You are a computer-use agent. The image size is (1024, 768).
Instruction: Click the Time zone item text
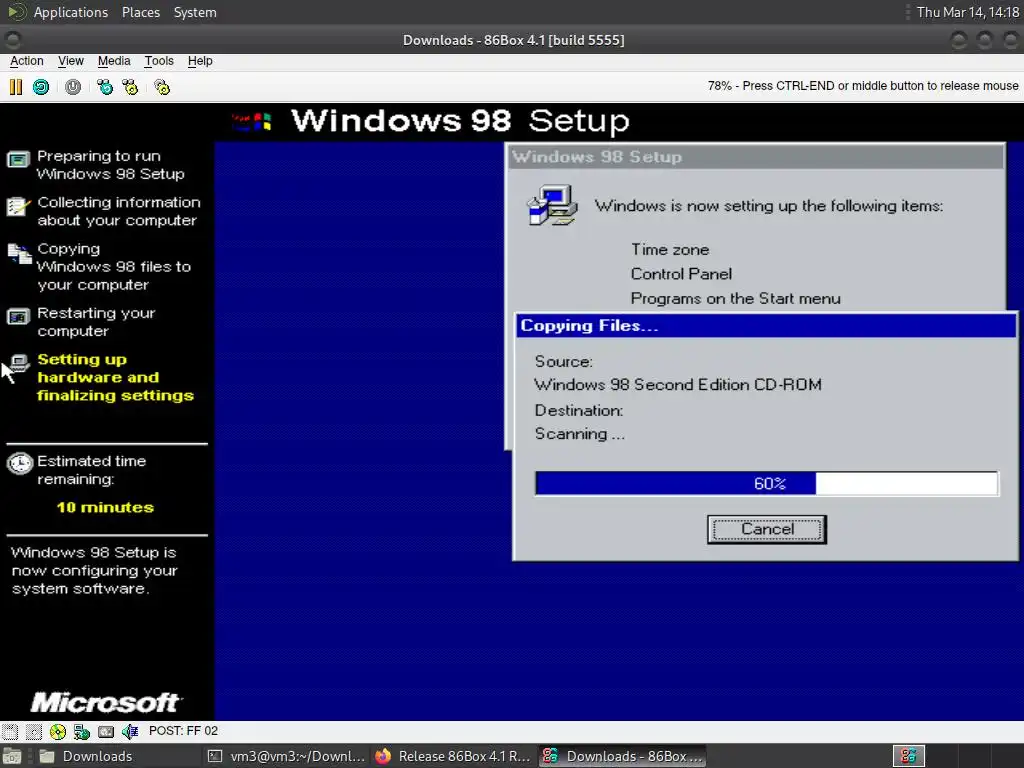coord(669,249)
